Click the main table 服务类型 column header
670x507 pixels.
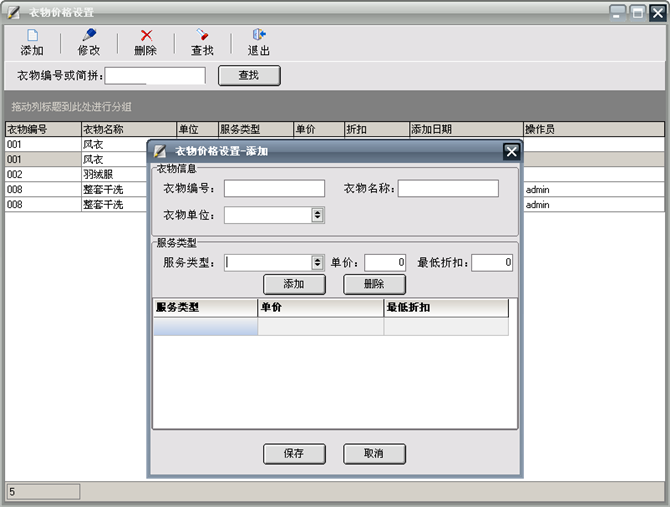(256, 129)
